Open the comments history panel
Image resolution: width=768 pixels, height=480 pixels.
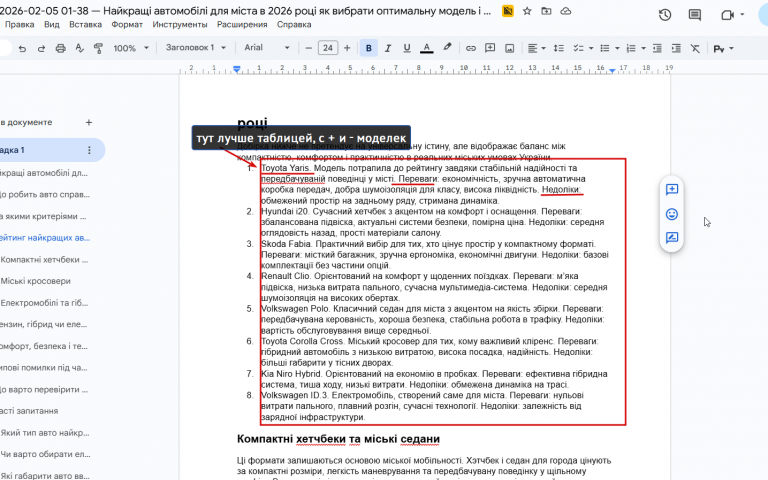(x=695, y=15)
